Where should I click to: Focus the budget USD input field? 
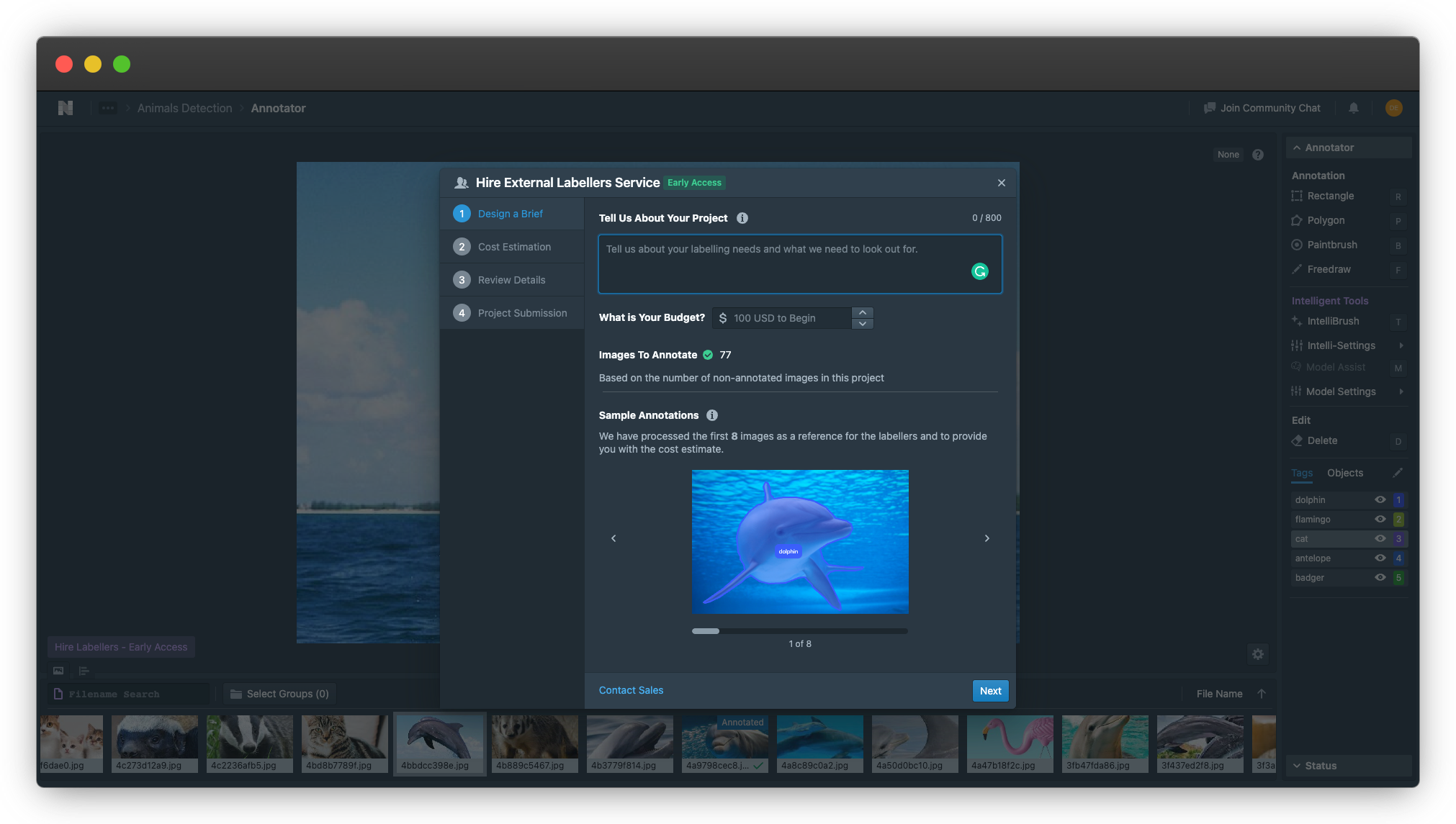[x=783, y=318]
